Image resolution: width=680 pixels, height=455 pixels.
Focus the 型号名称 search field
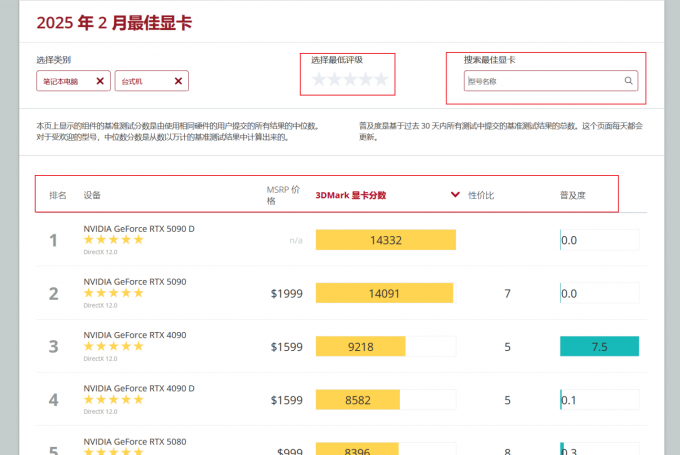pos(551,81)
